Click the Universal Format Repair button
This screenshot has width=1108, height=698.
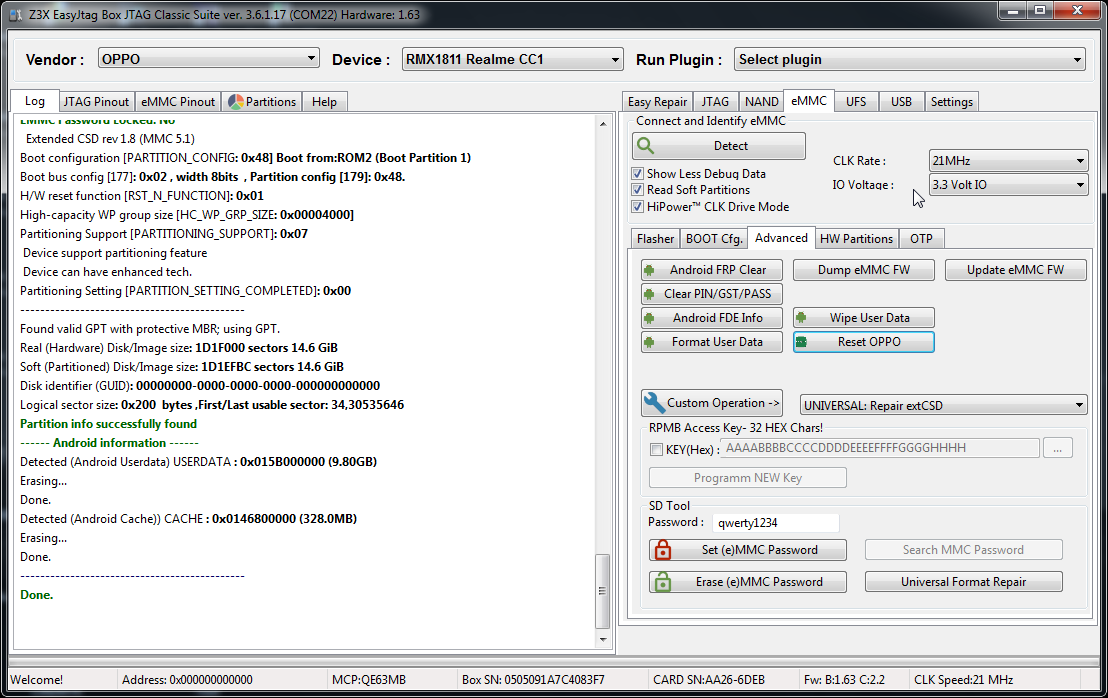[x=963, y=582]
